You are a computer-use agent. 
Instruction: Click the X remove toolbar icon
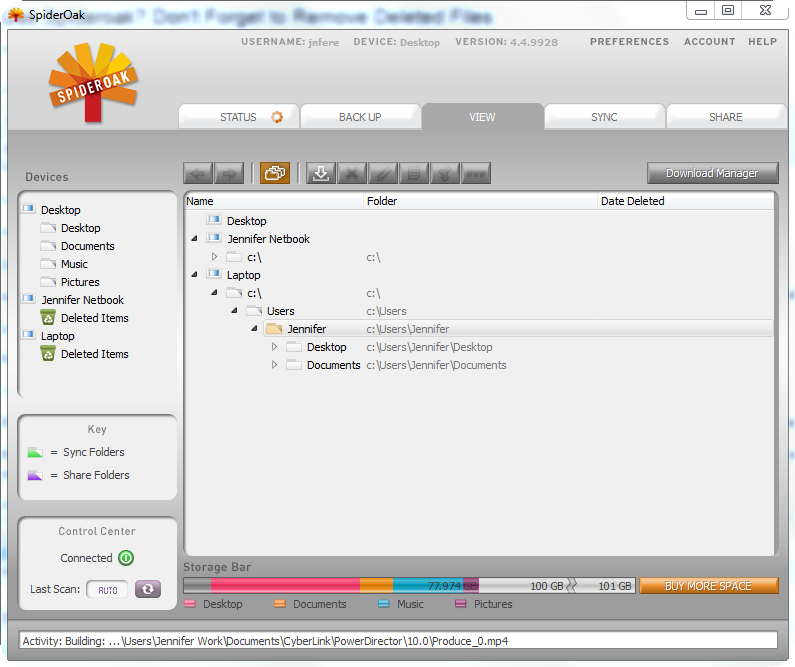point(352,173)
